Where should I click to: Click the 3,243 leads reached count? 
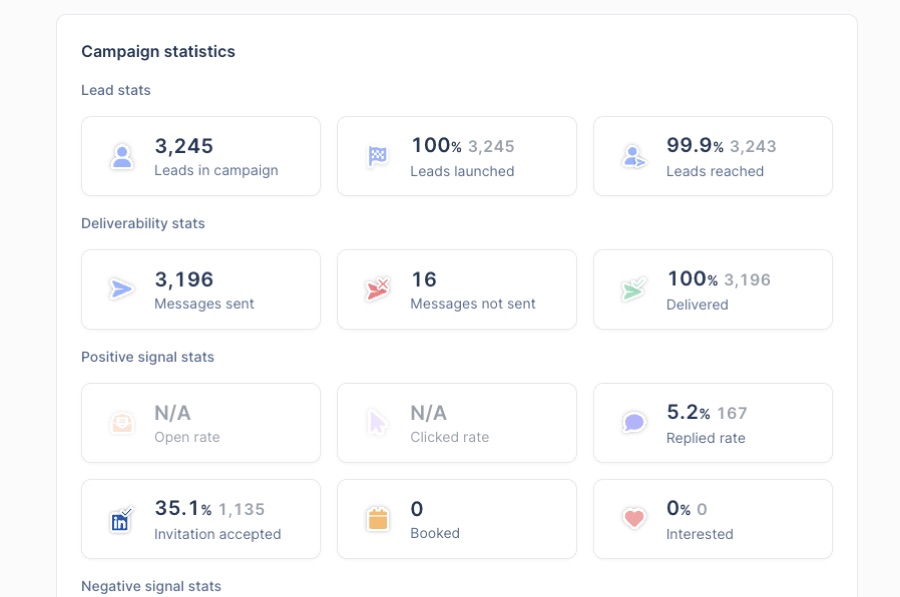coord(753,146)
